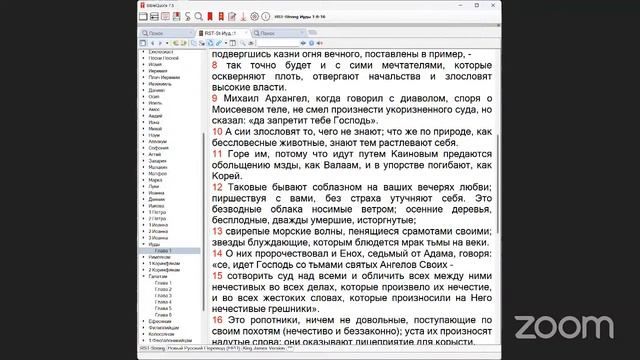Go back with the left arrow icon
Image resolution: width=640 pixels, height=360 pixels.
click(153, 43)
